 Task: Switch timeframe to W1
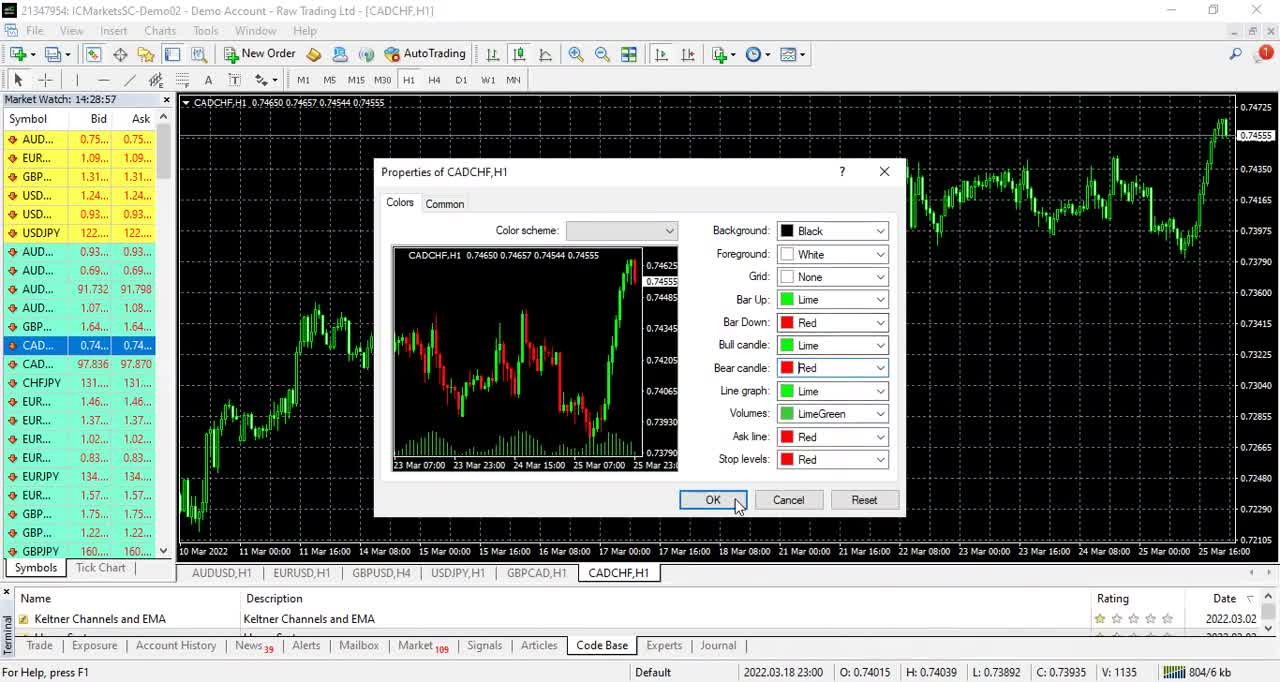488,80
